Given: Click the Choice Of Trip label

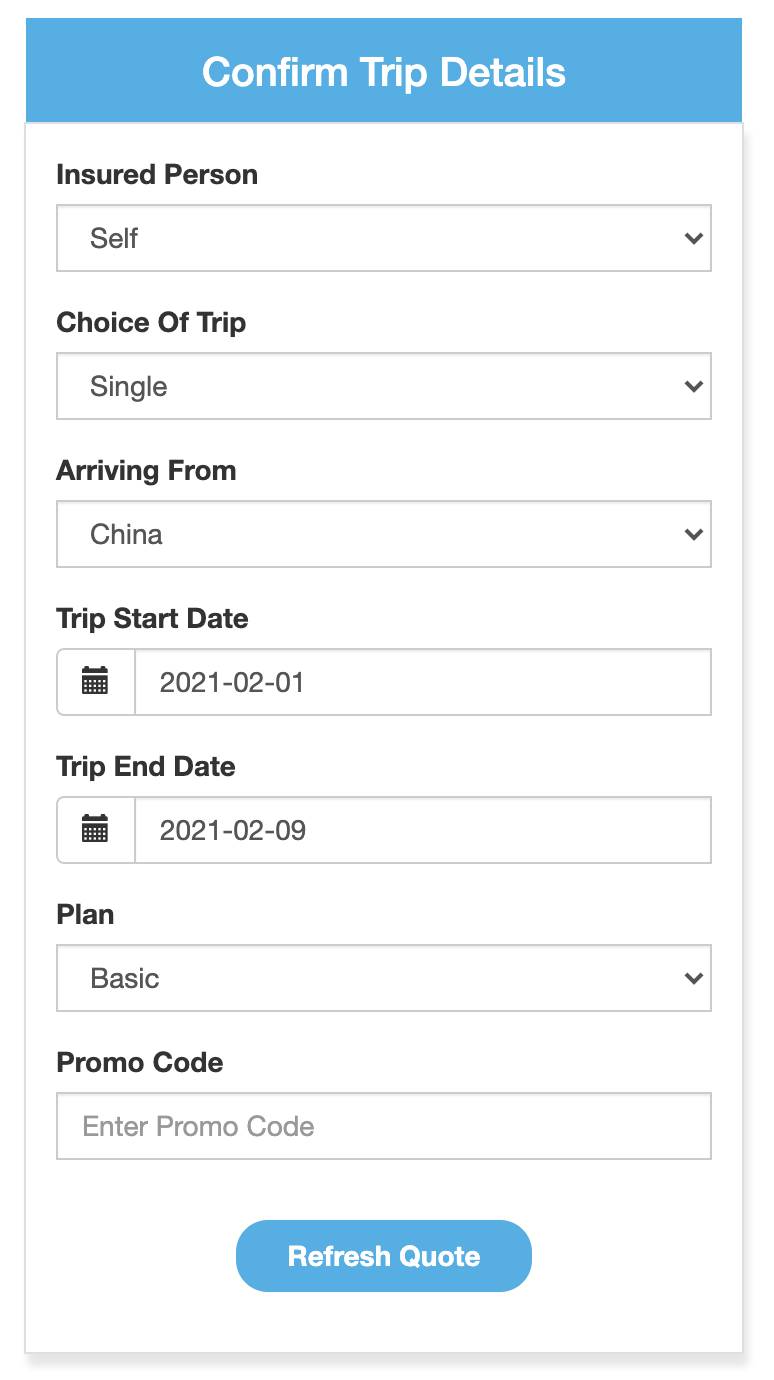Looking at the screenshot, I should (x=151, y=323).
